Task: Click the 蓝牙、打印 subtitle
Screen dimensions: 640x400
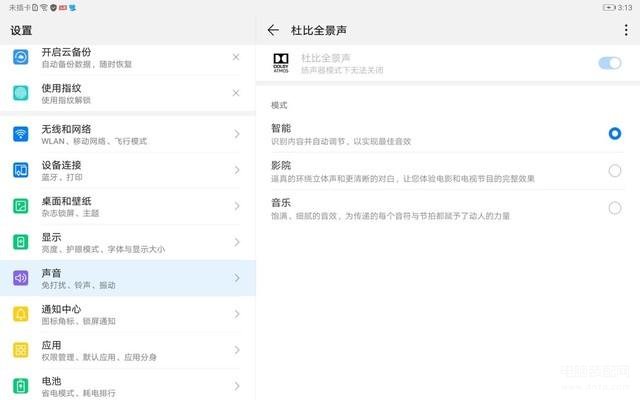Action: [62, 177]
